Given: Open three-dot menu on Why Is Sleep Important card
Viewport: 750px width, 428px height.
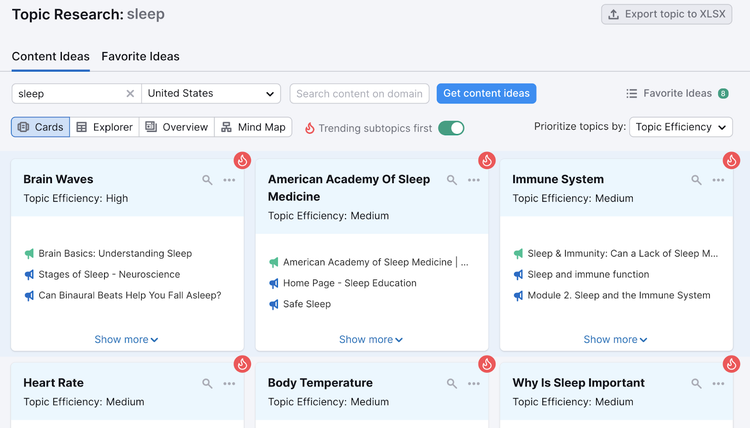Looking at the screenshot, I should coord(718,384).
